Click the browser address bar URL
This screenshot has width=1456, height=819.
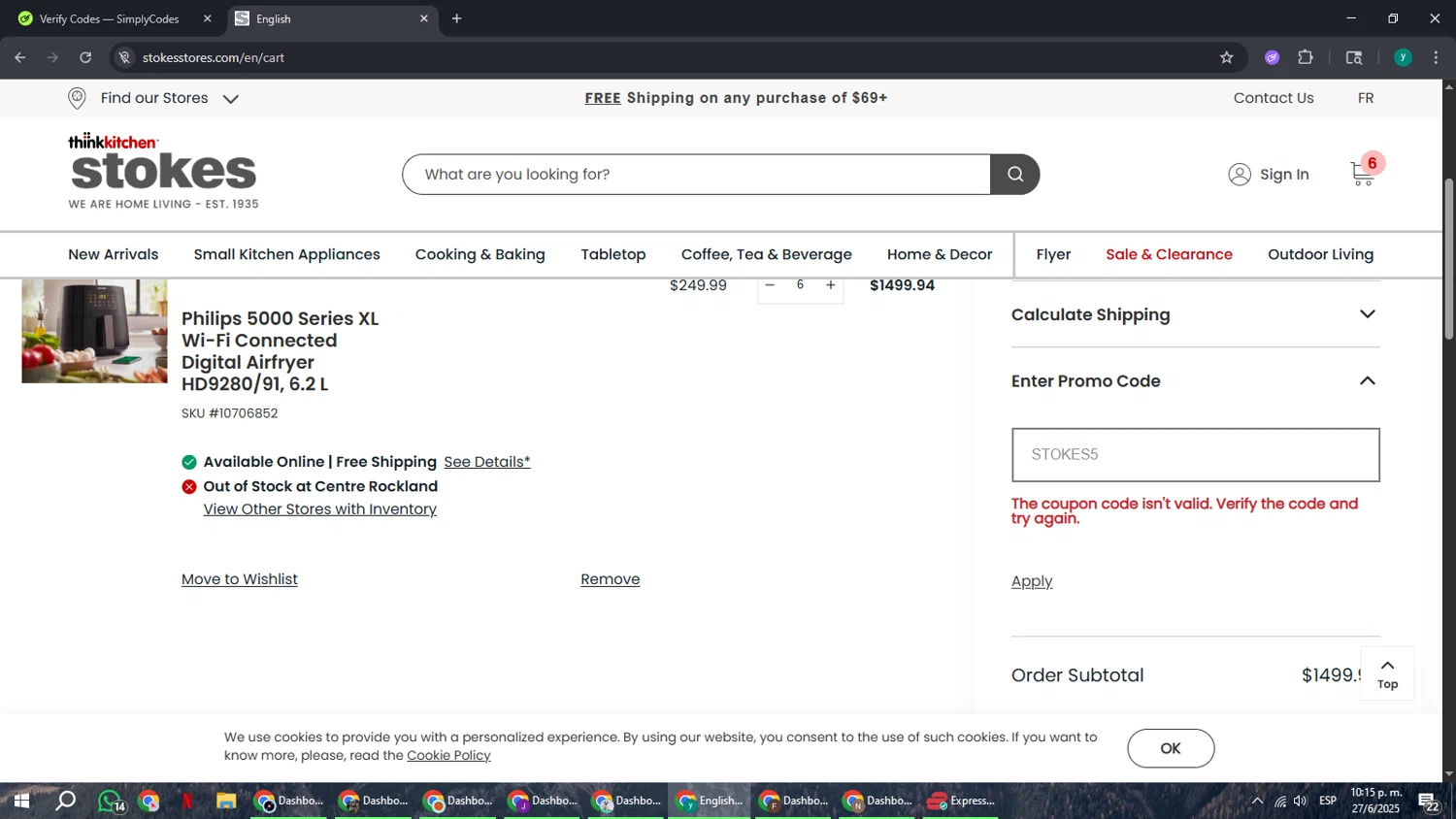[214, 58]
